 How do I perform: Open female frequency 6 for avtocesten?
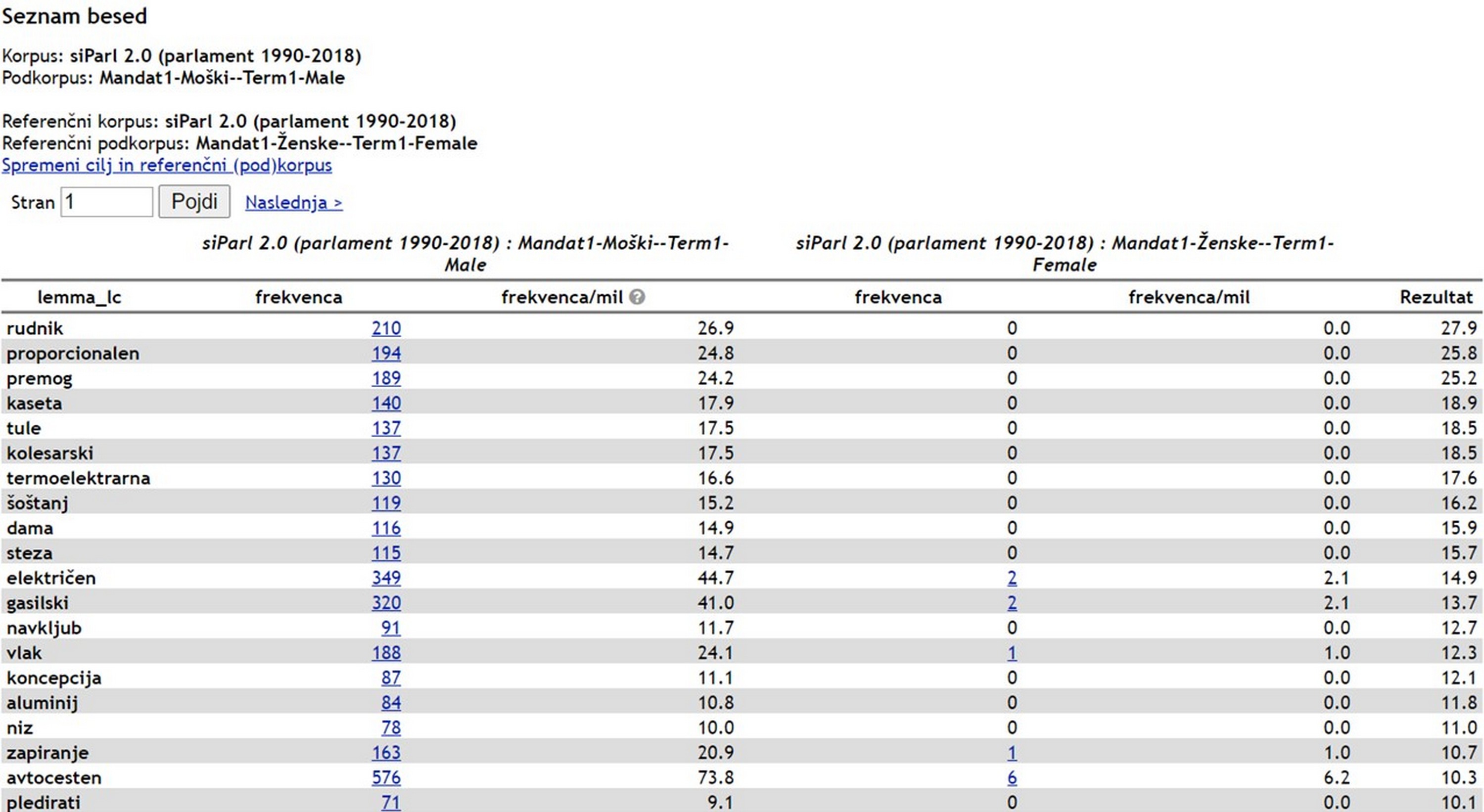[x=1012, y=777]
